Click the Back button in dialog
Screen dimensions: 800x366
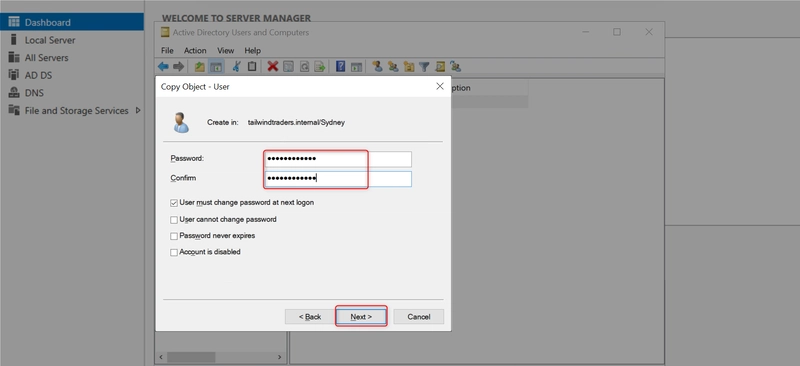click(310, 316)
